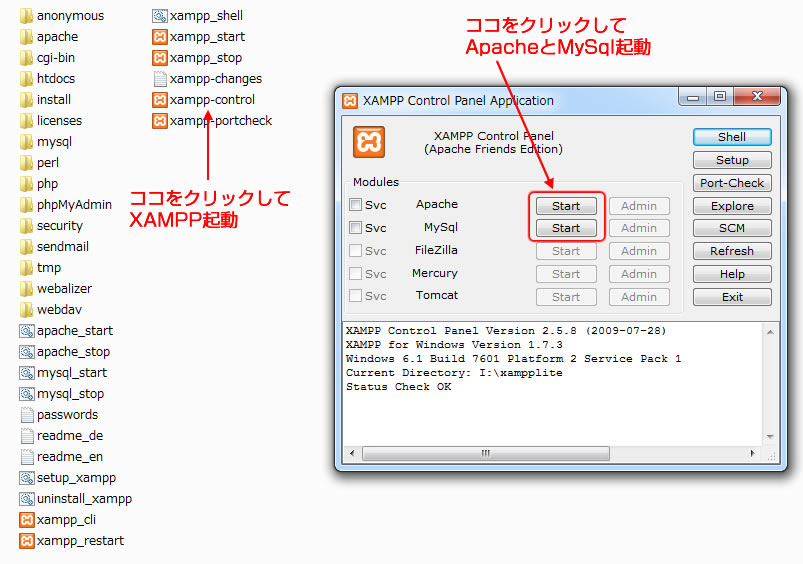Select the webdav folder icon
The height and width of the screenshot is (564, 803).
pos(27,310)
